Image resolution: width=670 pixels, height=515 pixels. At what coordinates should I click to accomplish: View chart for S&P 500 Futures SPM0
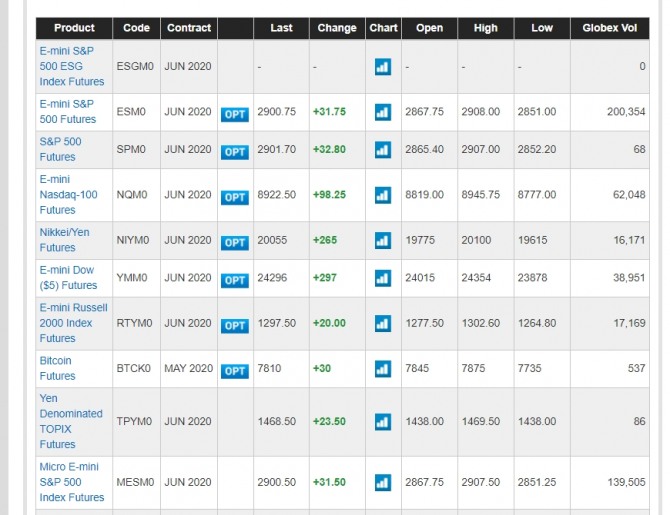point(382,150)
